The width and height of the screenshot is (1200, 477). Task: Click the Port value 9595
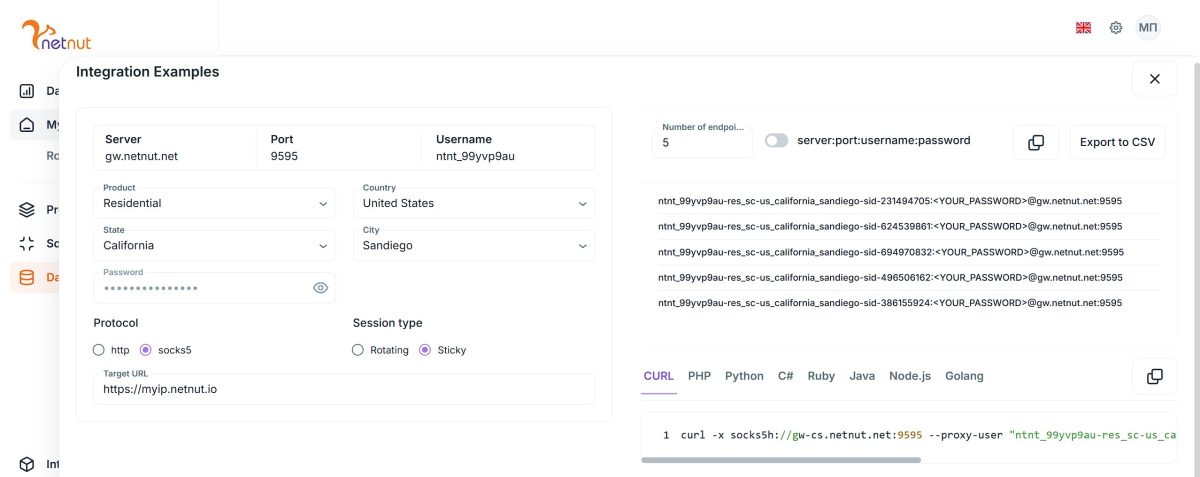coord(284,156)
